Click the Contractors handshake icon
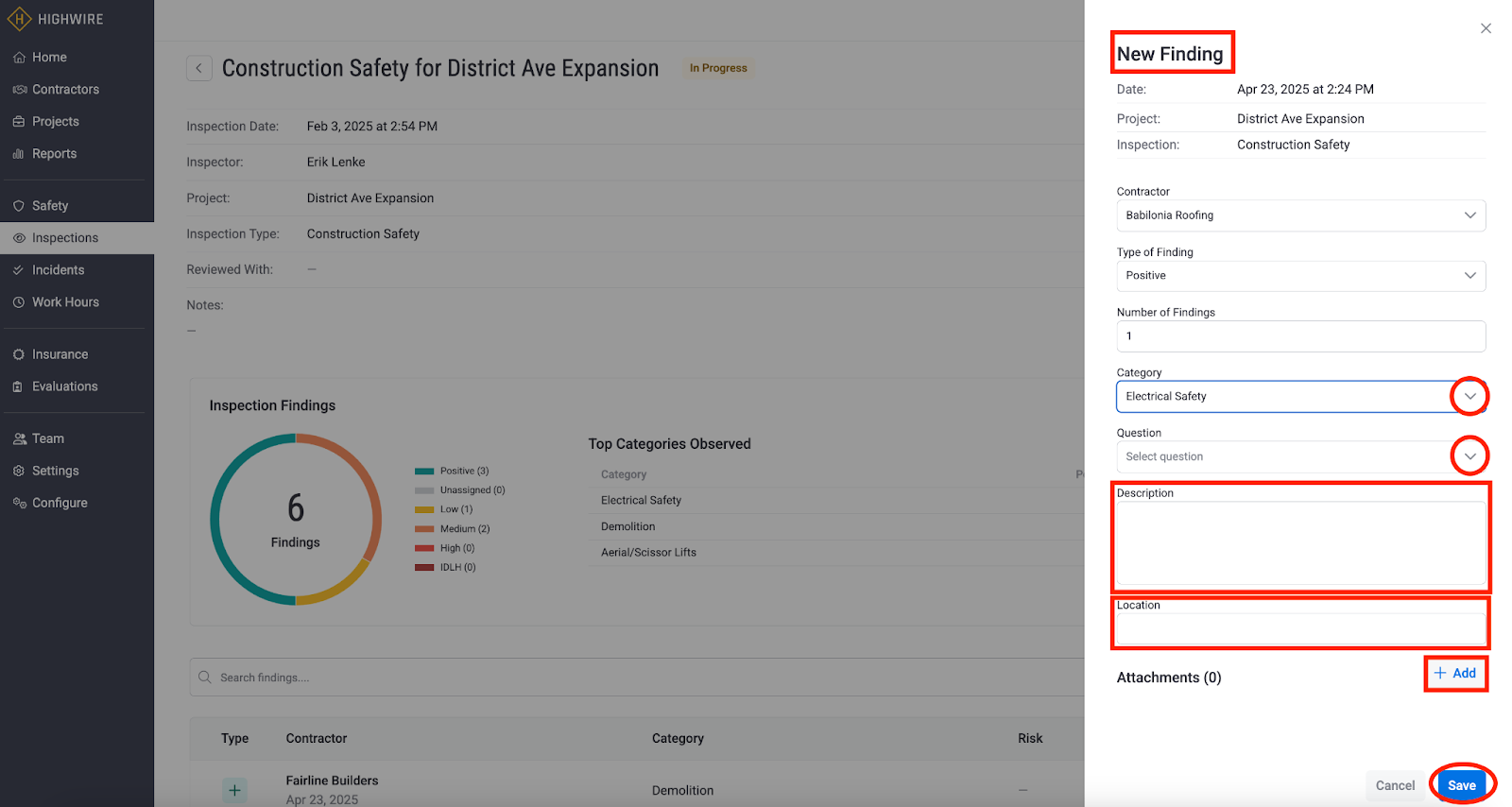1512x807 pixels. tap(19, 90)
